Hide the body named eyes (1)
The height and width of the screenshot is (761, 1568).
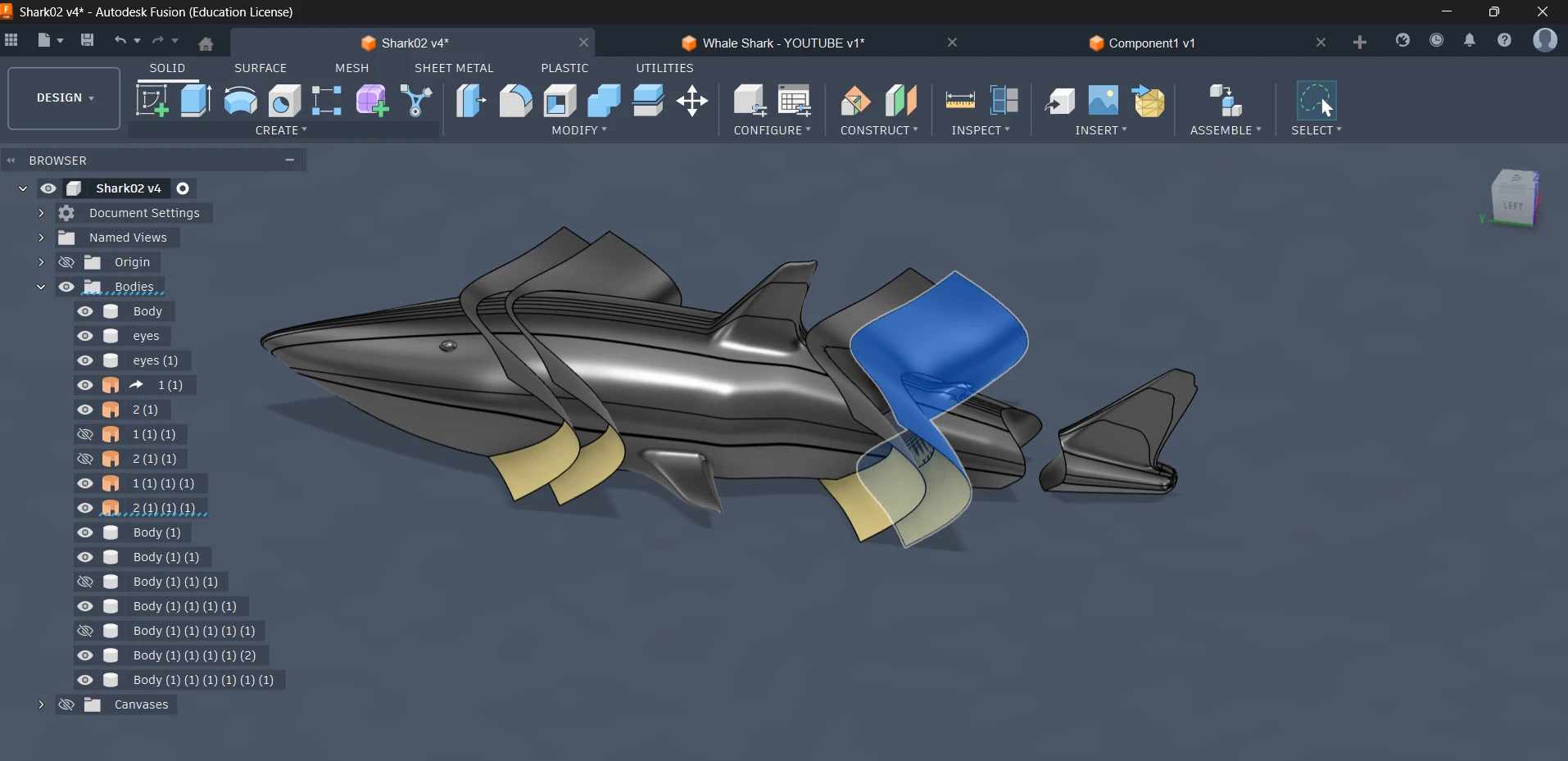tap(85, 360)
